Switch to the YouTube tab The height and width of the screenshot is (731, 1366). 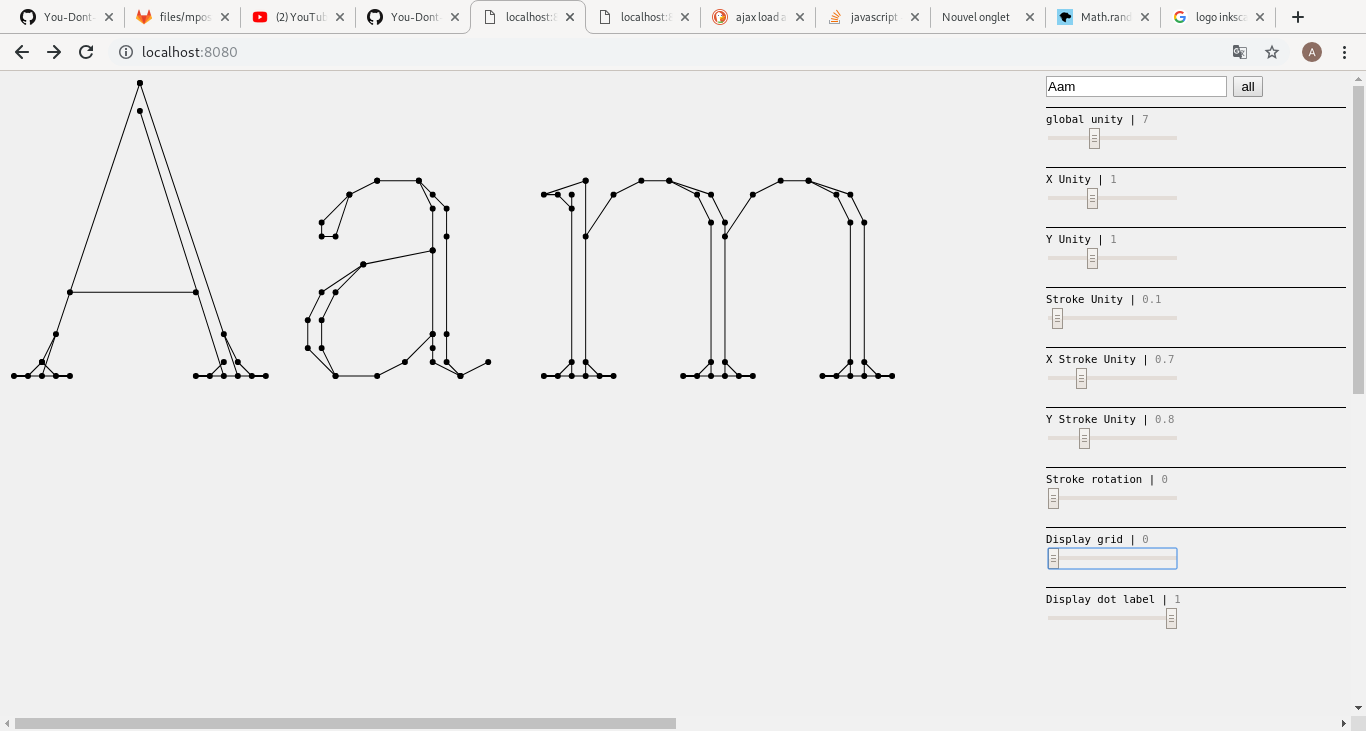[295, 17]
